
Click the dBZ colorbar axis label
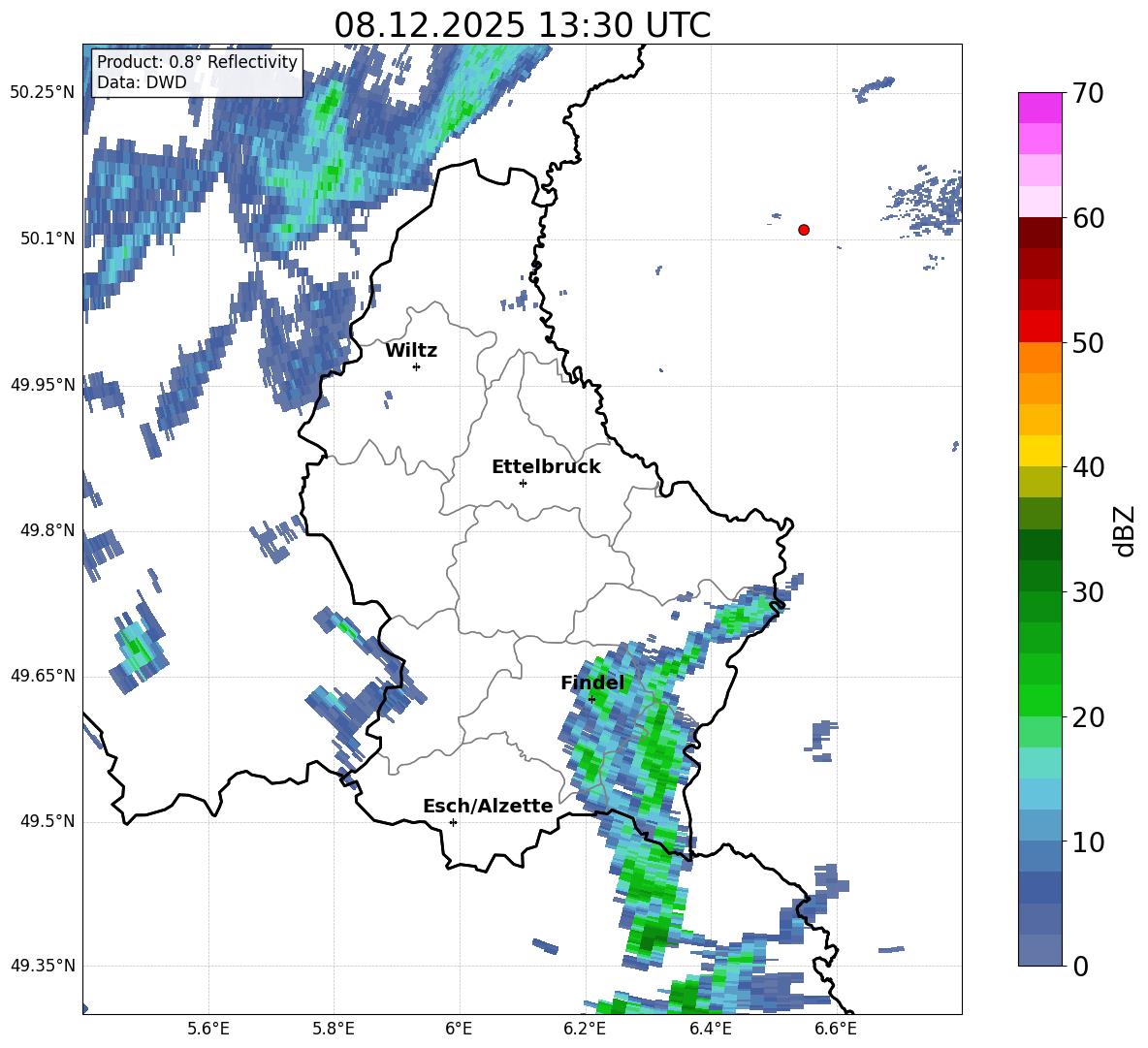(x=1126, y=530)
